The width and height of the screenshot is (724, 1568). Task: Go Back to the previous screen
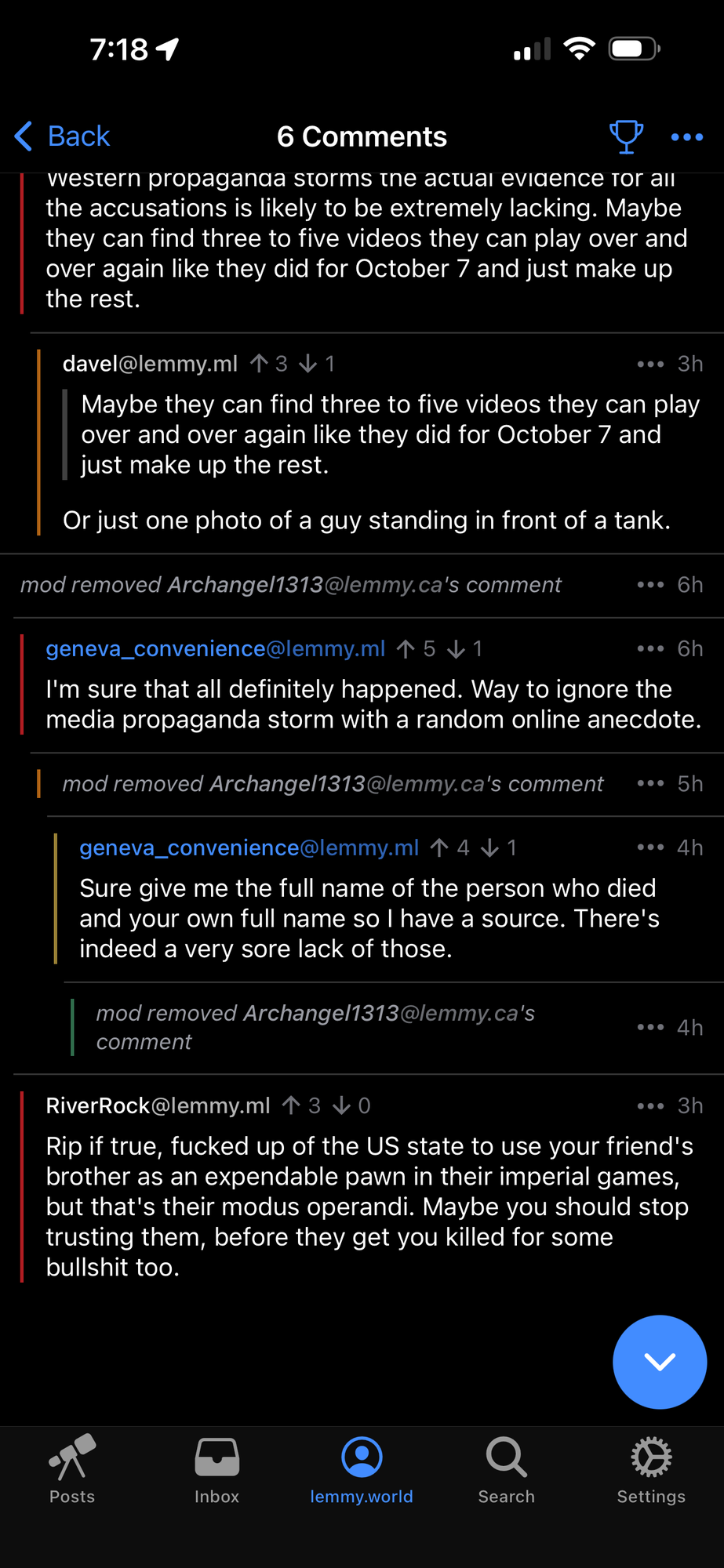63,136
